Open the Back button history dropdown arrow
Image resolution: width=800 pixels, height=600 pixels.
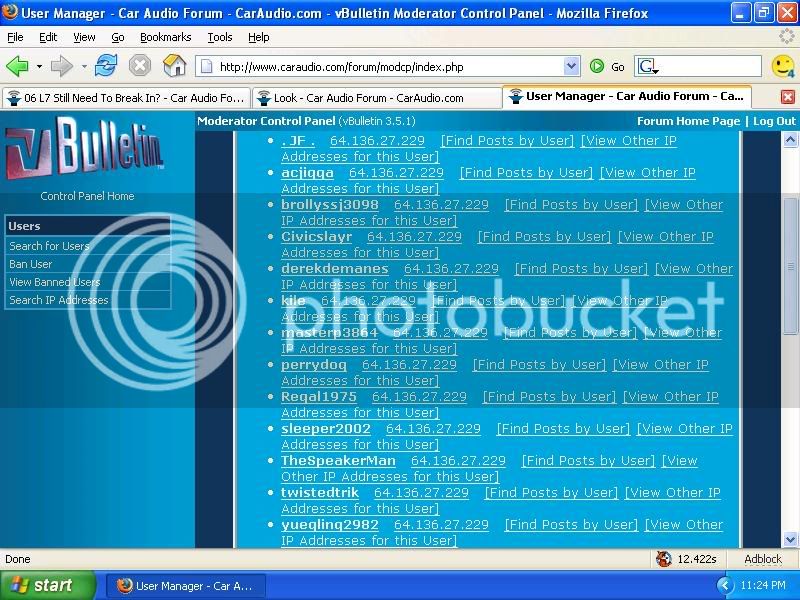39,67
